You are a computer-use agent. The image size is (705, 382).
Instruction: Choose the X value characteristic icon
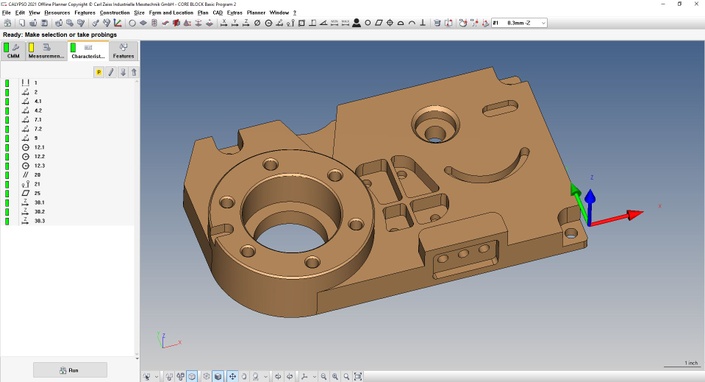[x=223, y=23]
